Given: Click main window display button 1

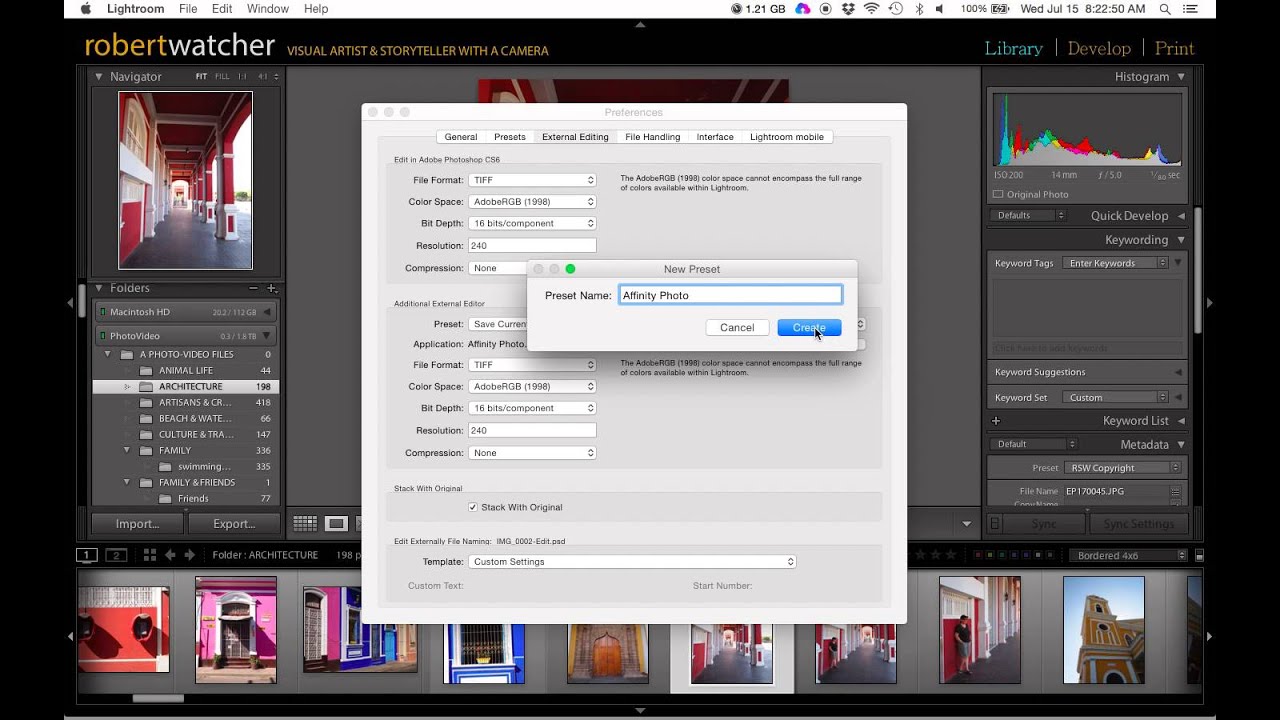Looking at the screenshot, I should pos(87,555).
